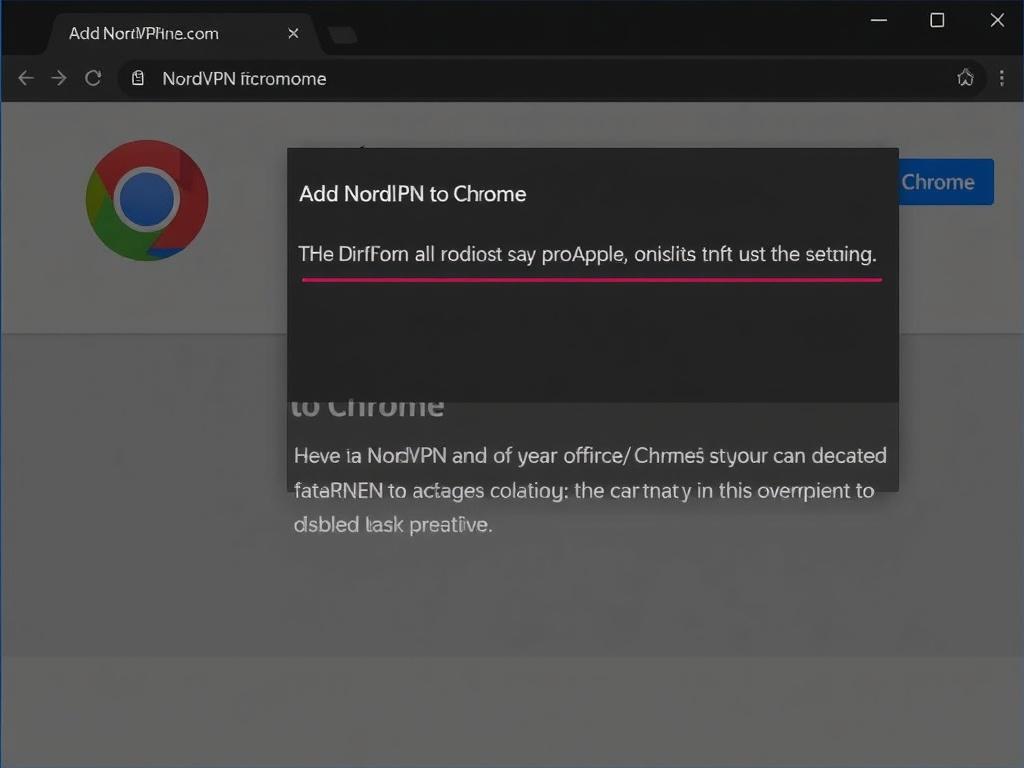Click the red progress bar in dialog
The width and height of the screenshot is (1024, 768).
click(x=592, y=280)
